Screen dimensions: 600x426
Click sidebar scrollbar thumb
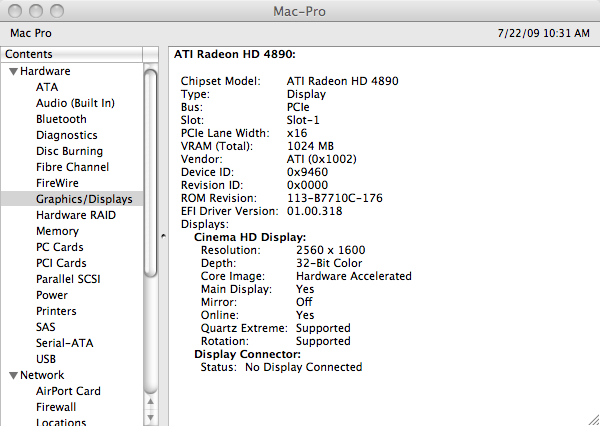point(151,173)
